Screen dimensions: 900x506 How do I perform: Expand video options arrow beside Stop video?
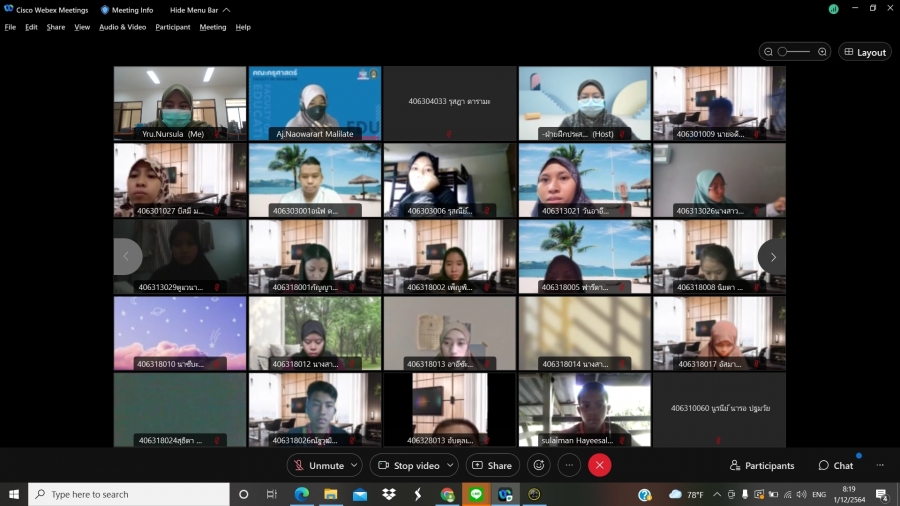click(x=450, y=465)
